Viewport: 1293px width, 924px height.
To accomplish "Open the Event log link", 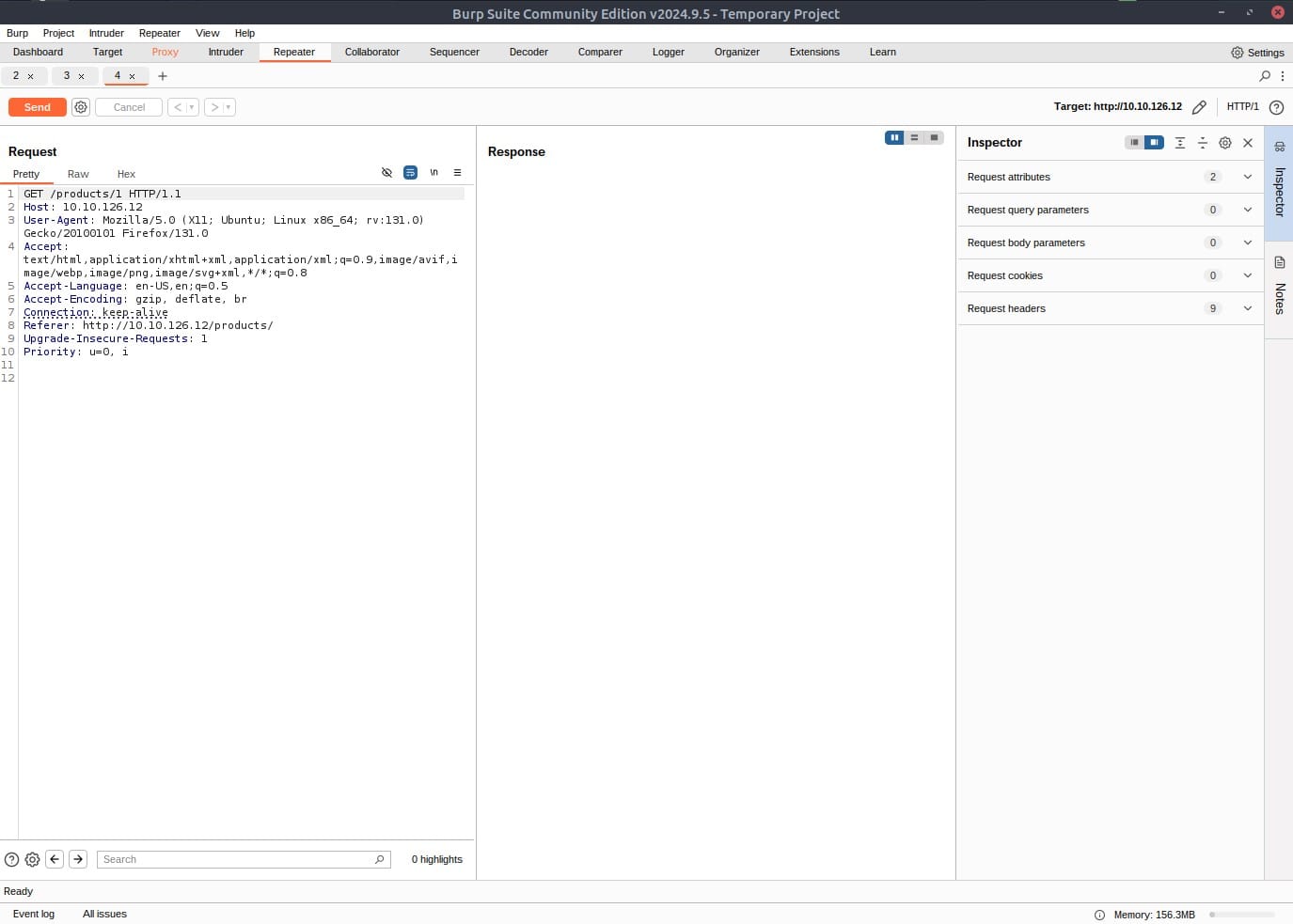I will pyautogui.click(x=34, y=914).
